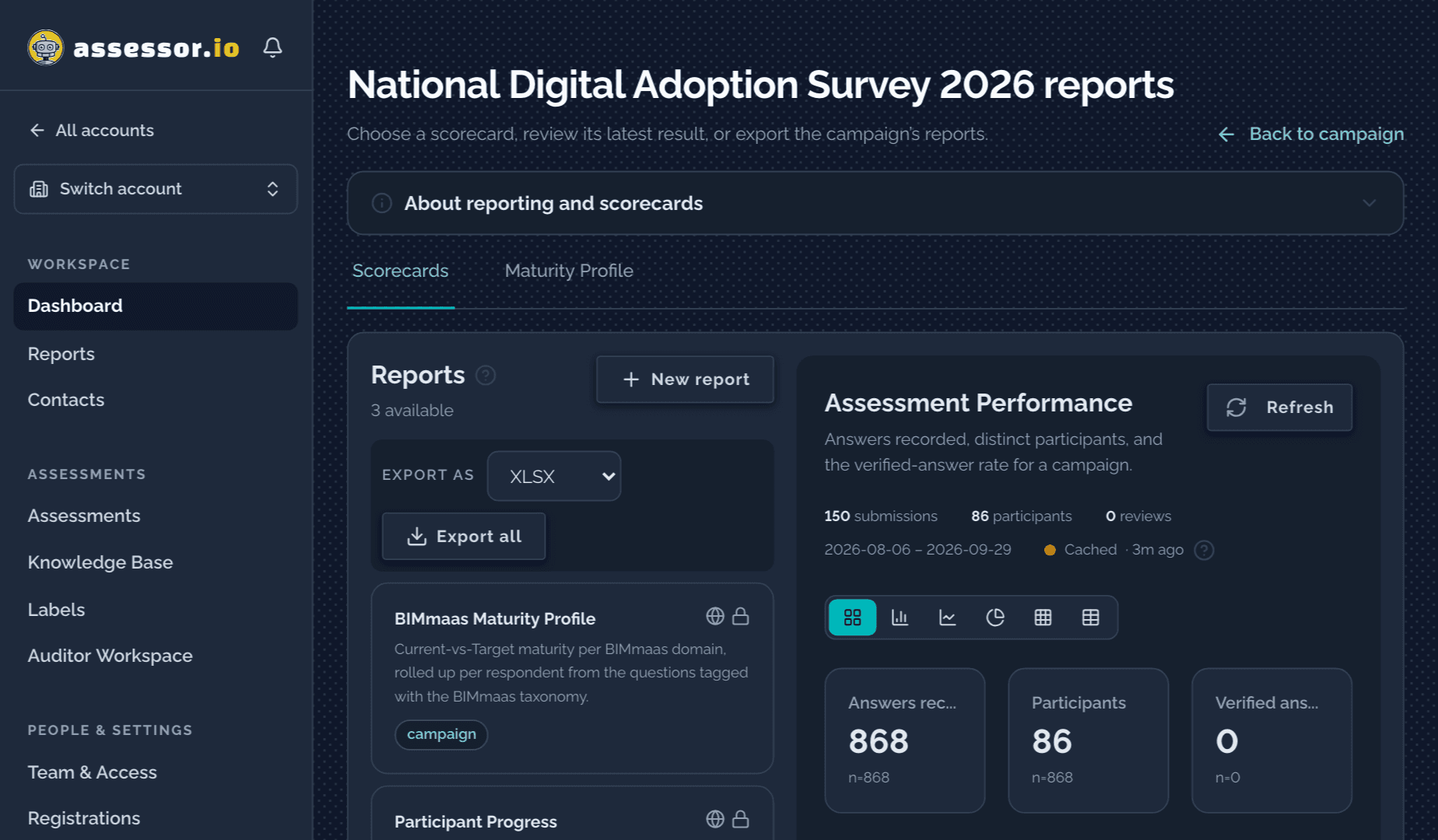The height and width of the screenshot is (840, 1438).
Task: Open Participant Progress report card
Action: (572, 814)
